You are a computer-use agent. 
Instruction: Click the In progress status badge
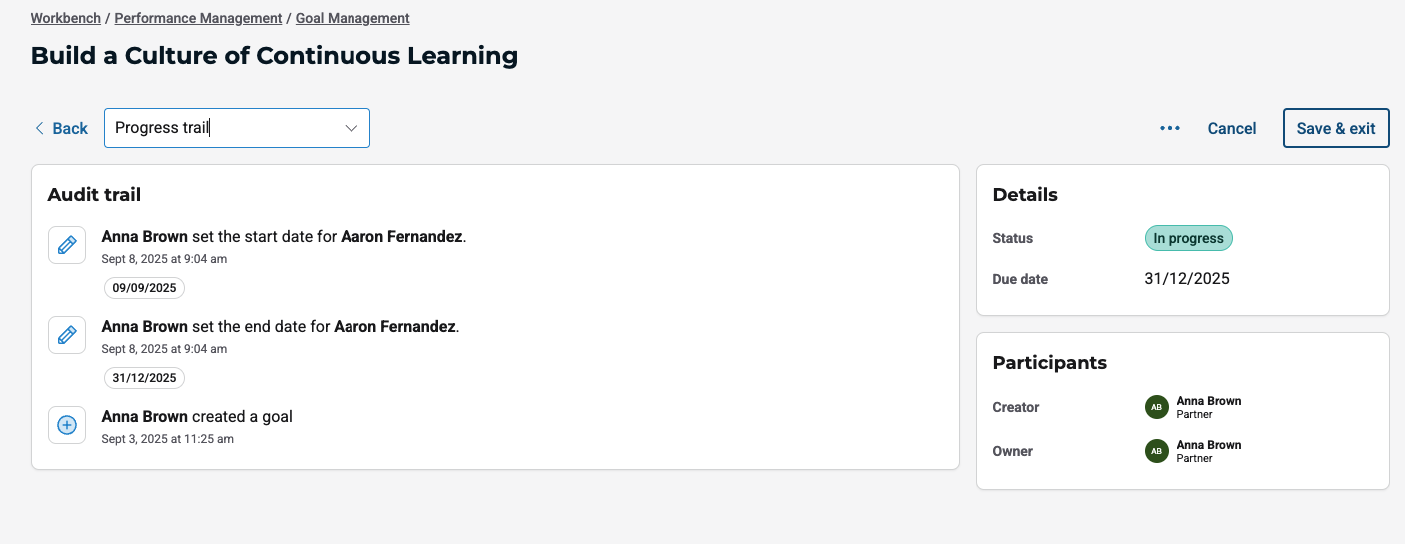click(x=1188, y=238)
